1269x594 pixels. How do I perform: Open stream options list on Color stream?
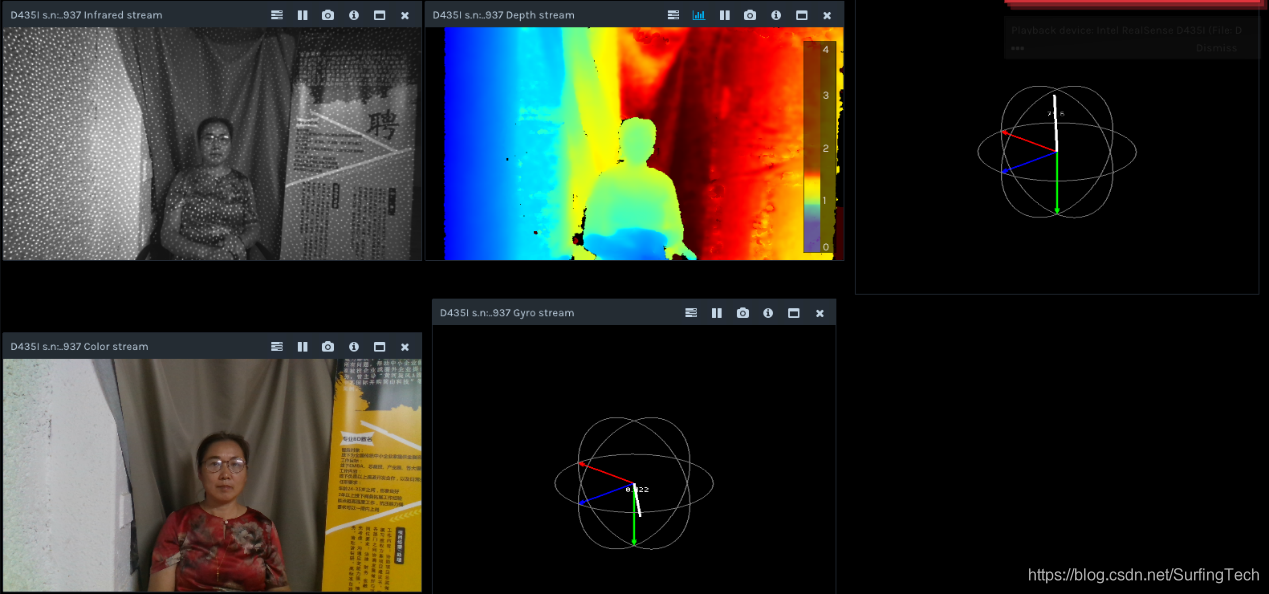277,346
